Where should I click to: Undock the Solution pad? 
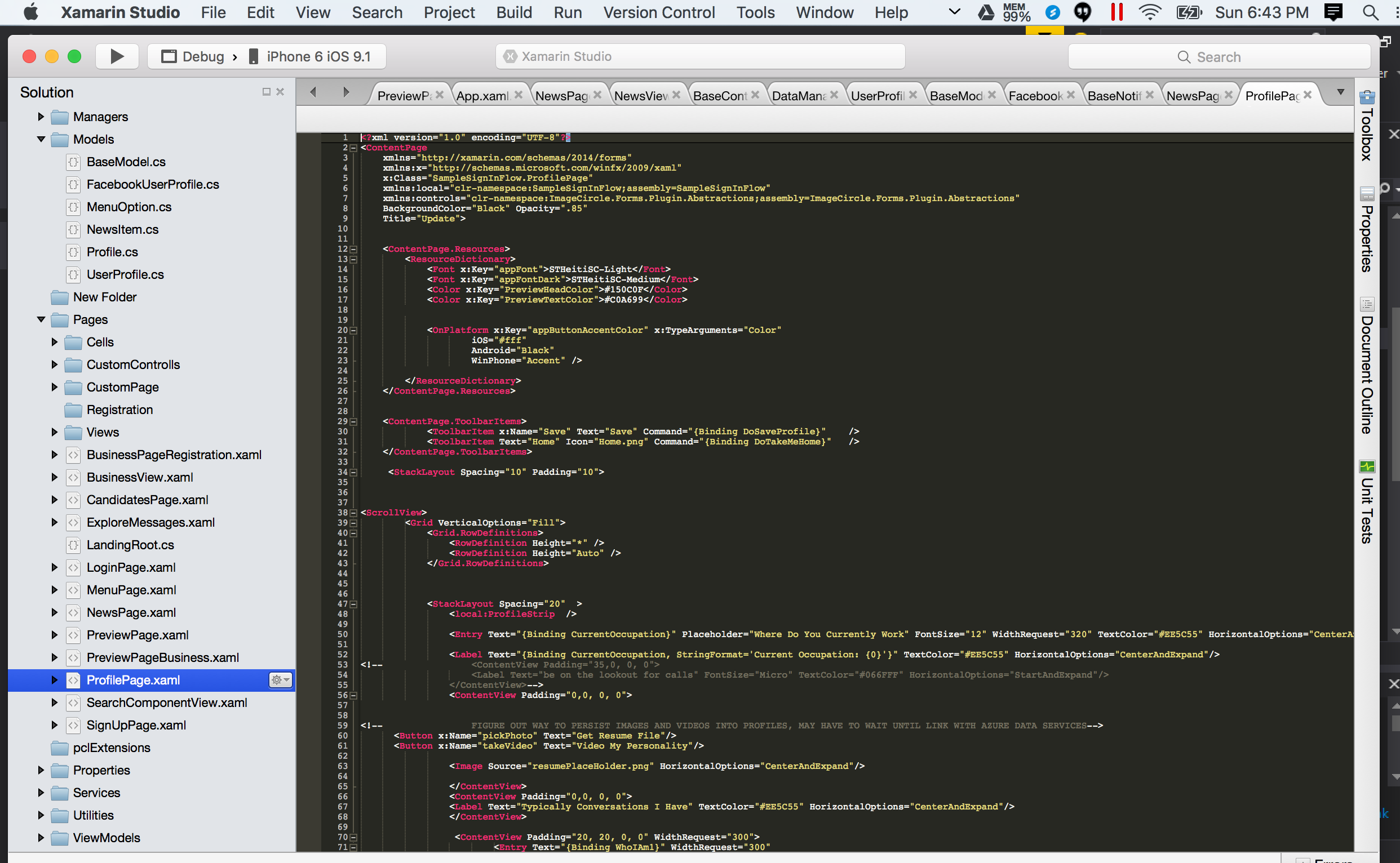(266, 92)
